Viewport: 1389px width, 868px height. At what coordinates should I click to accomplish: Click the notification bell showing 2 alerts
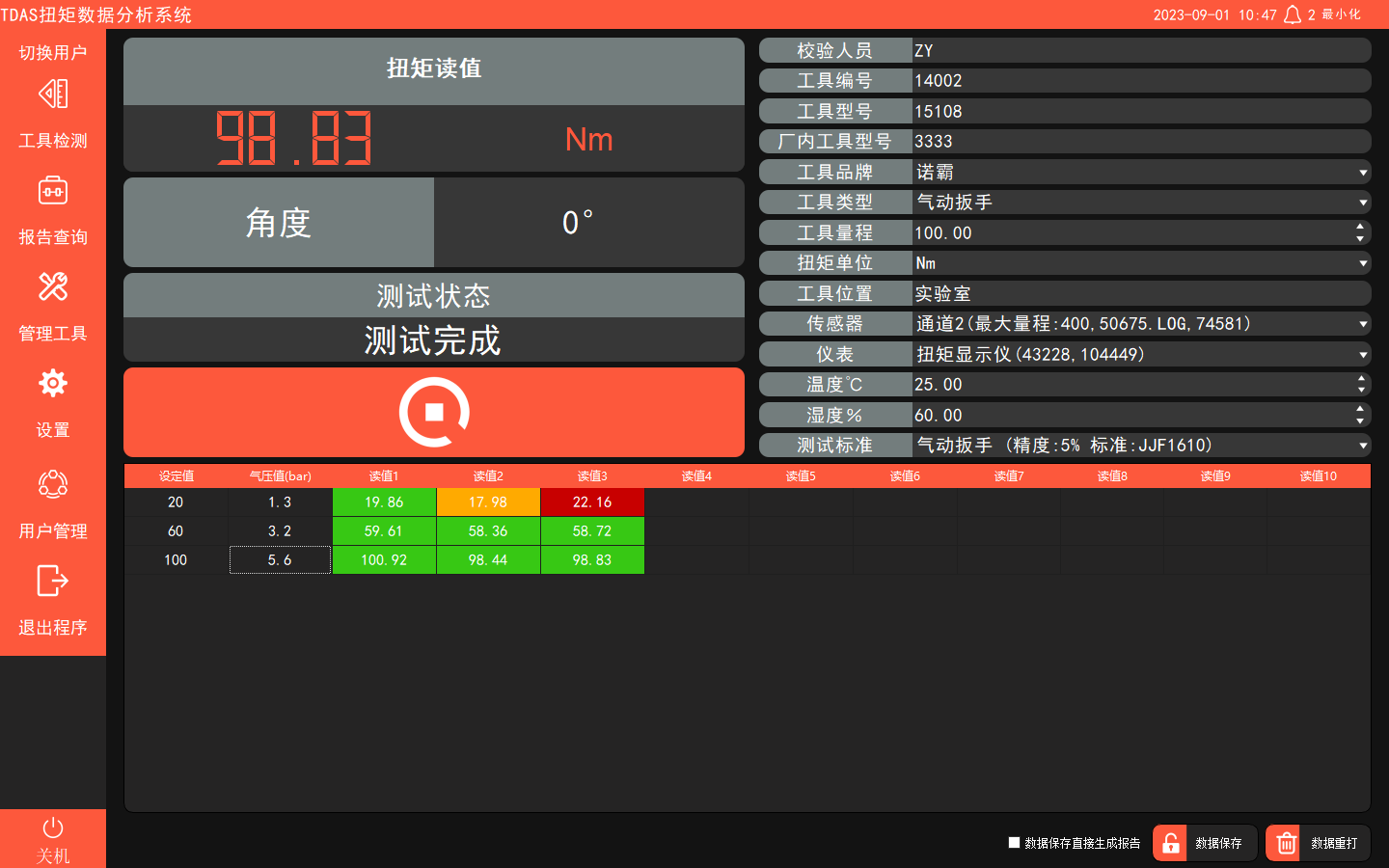click(1292, 14)
